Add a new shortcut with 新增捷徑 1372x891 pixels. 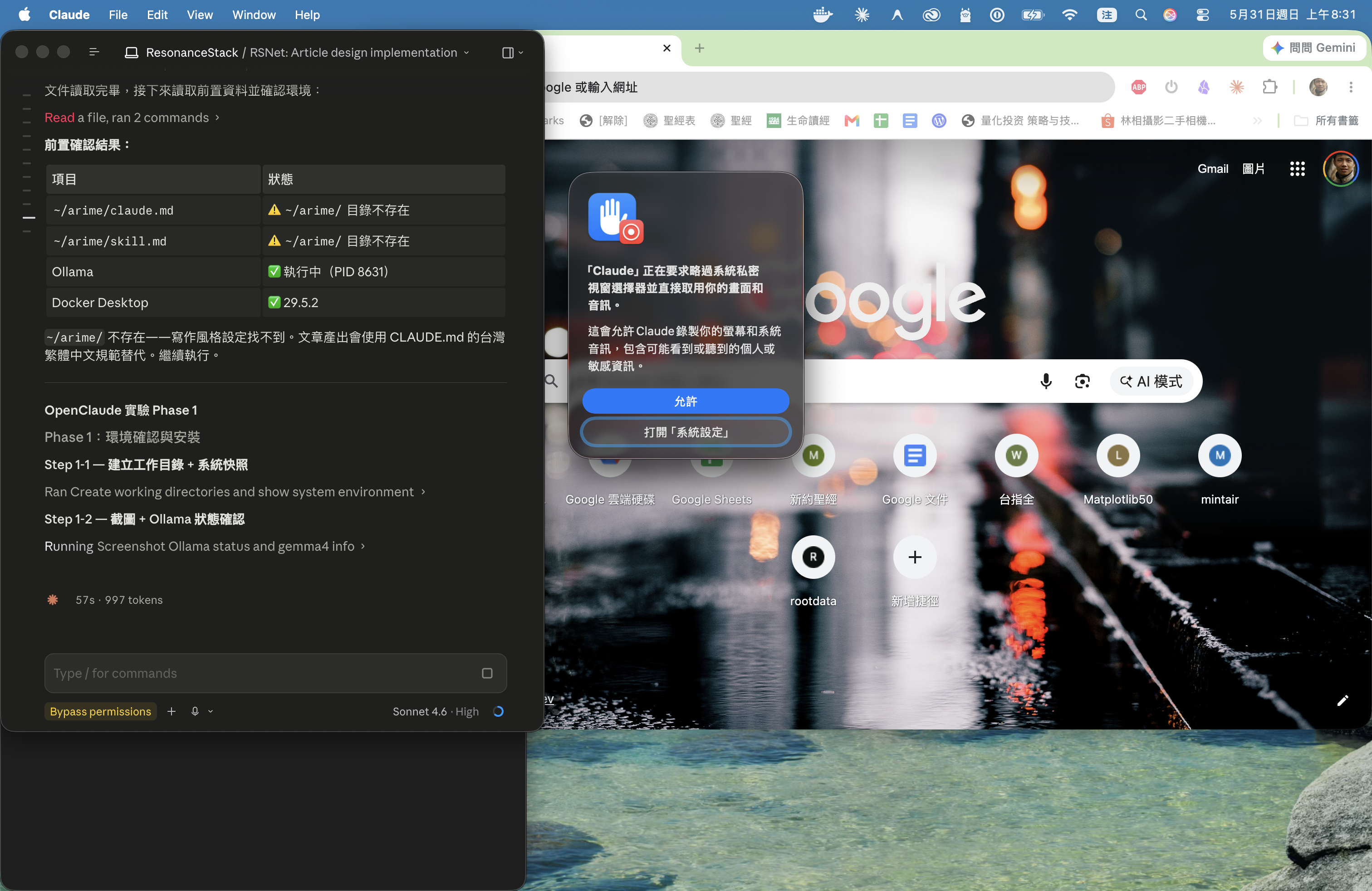915,572
